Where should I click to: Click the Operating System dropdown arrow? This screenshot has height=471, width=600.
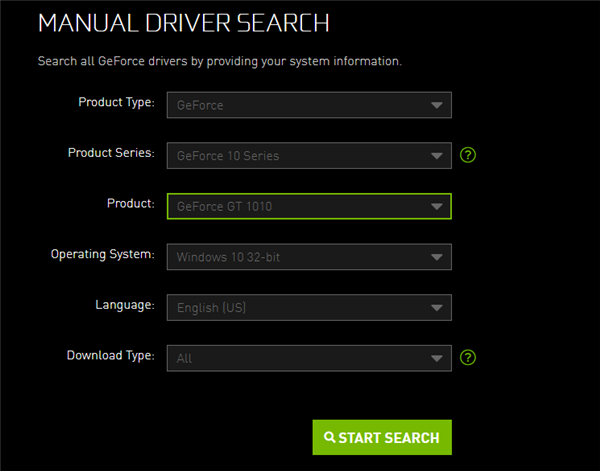pos(436,257)
